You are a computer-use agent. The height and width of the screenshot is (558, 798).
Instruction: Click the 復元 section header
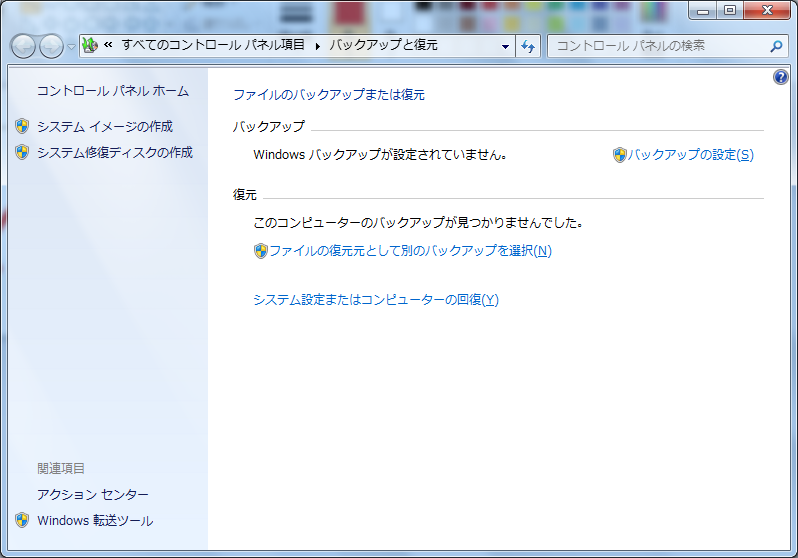click(x=245, y=194)
